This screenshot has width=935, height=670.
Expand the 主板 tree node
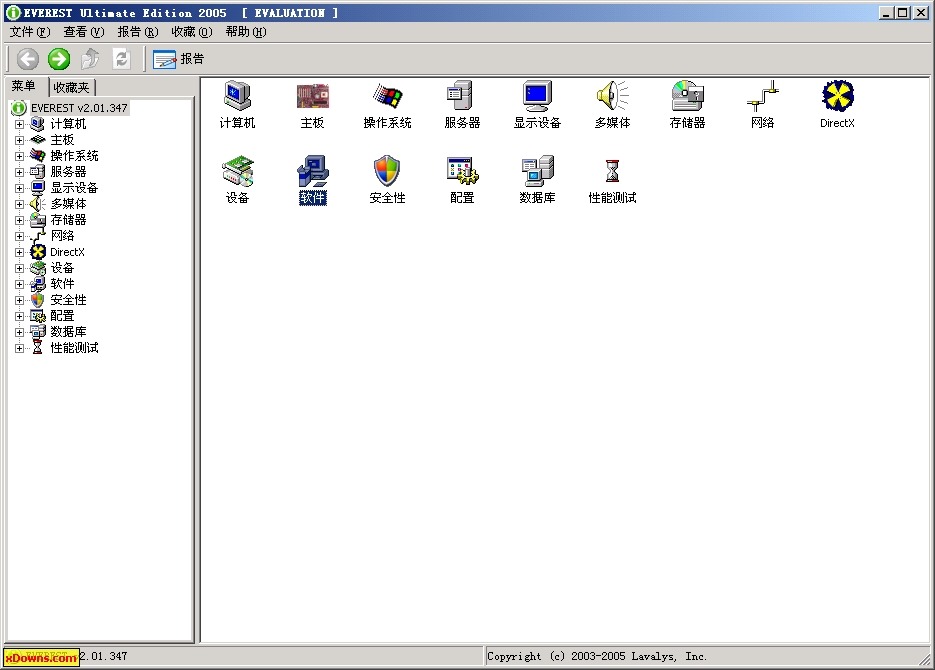19,140
